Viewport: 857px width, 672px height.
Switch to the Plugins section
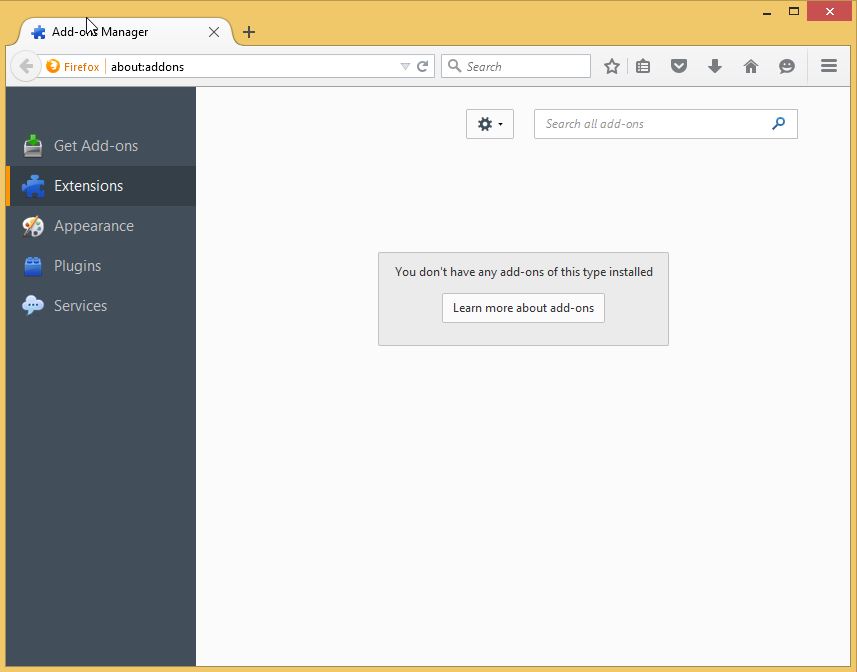point(77,265)
